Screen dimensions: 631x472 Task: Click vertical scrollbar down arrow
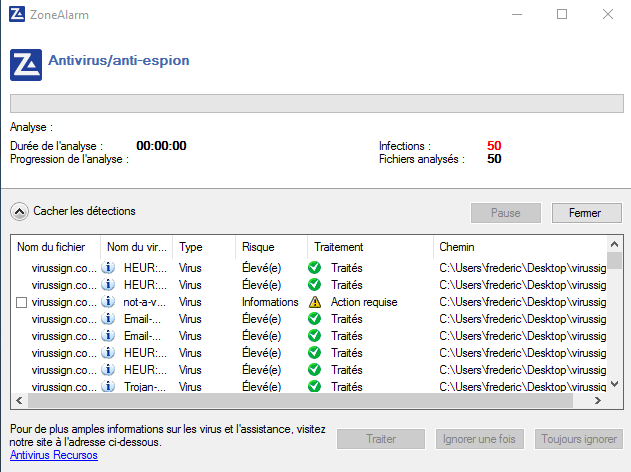pos(614,384)
